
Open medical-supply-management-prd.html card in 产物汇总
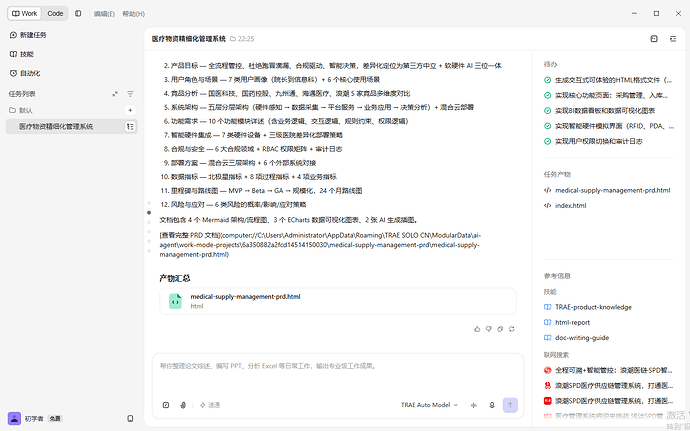[x=338, y=301]
